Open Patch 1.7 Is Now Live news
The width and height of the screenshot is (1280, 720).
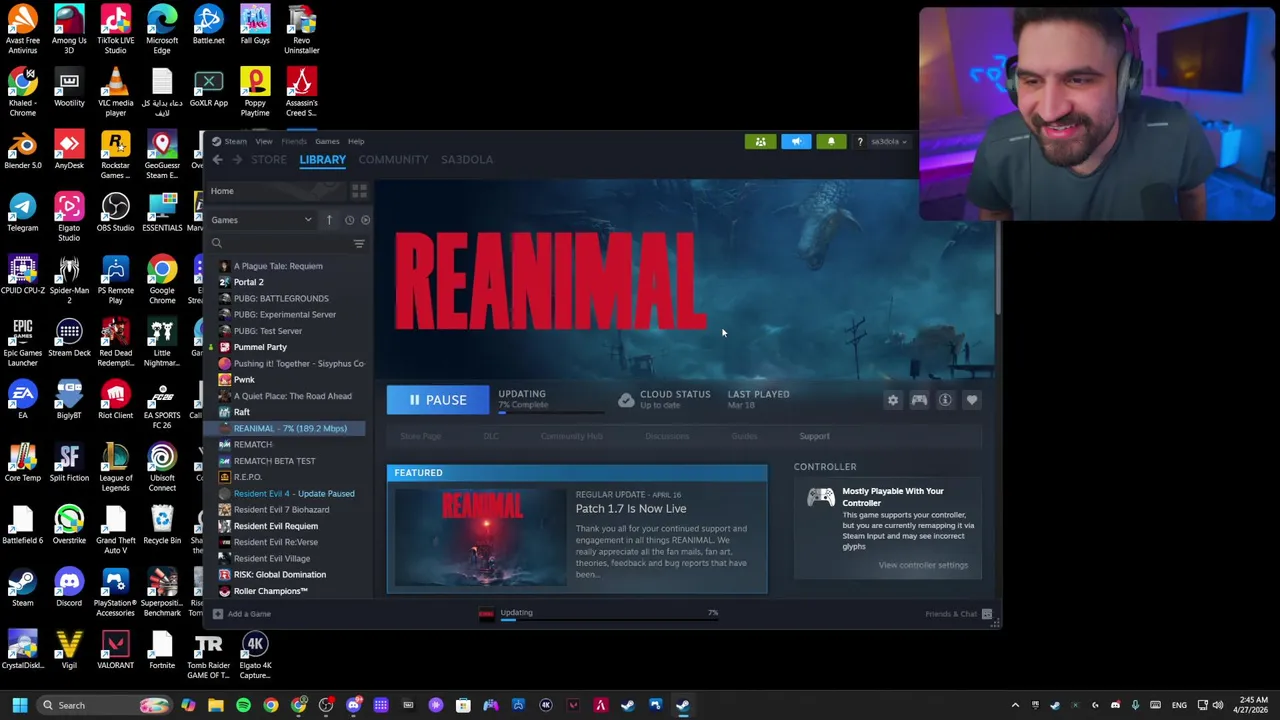tap(631, 508)
